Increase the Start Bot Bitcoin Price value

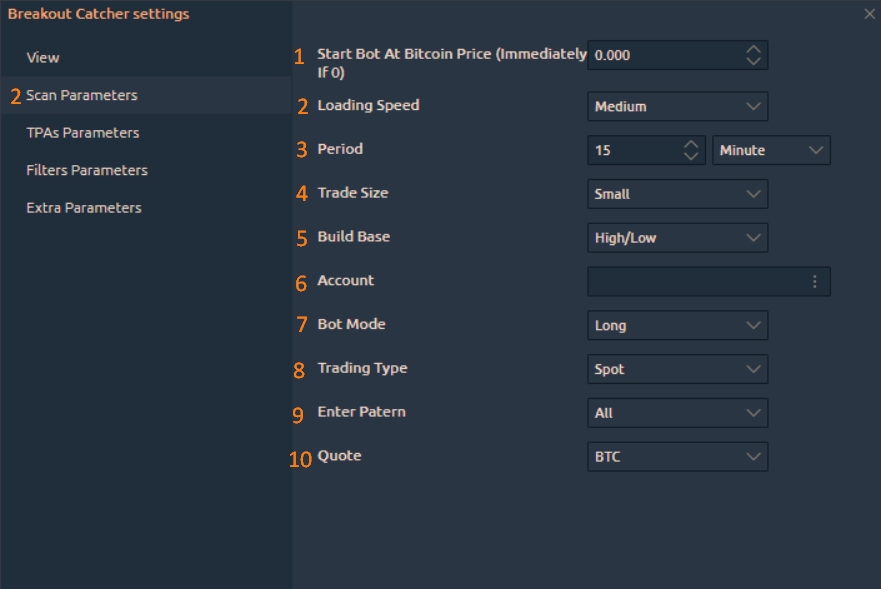(753, 49)
